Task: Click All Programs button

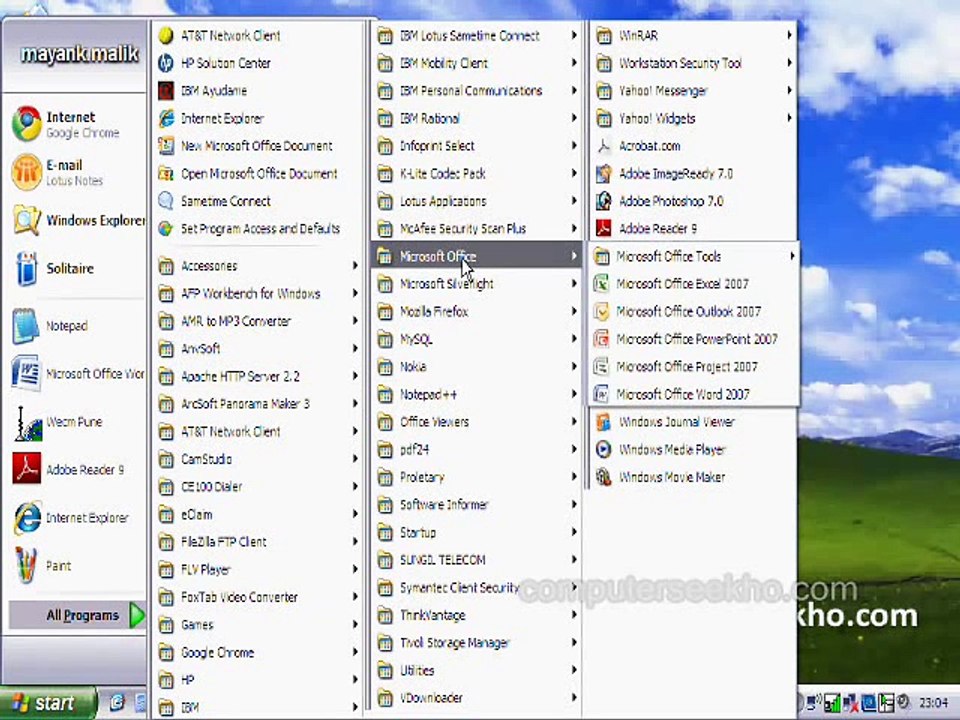Action: coord(77,615)
